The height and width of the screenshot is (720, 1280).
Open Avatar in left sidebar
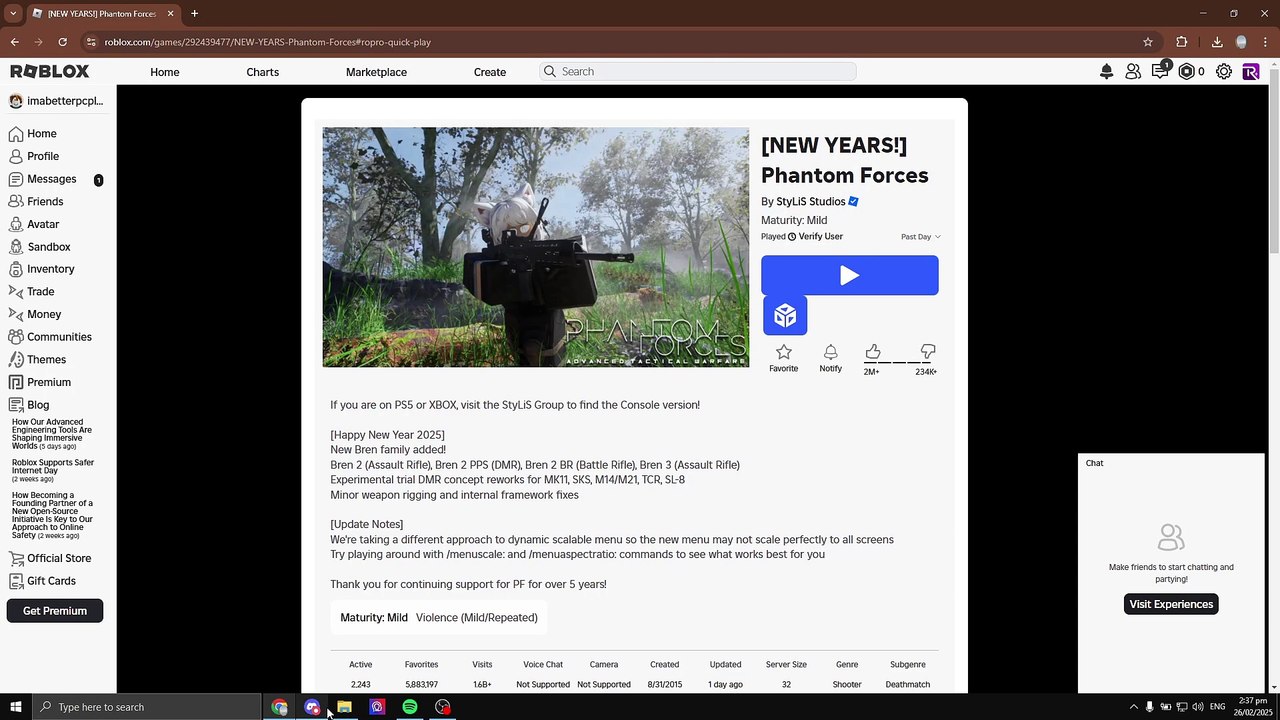(34, 225)
